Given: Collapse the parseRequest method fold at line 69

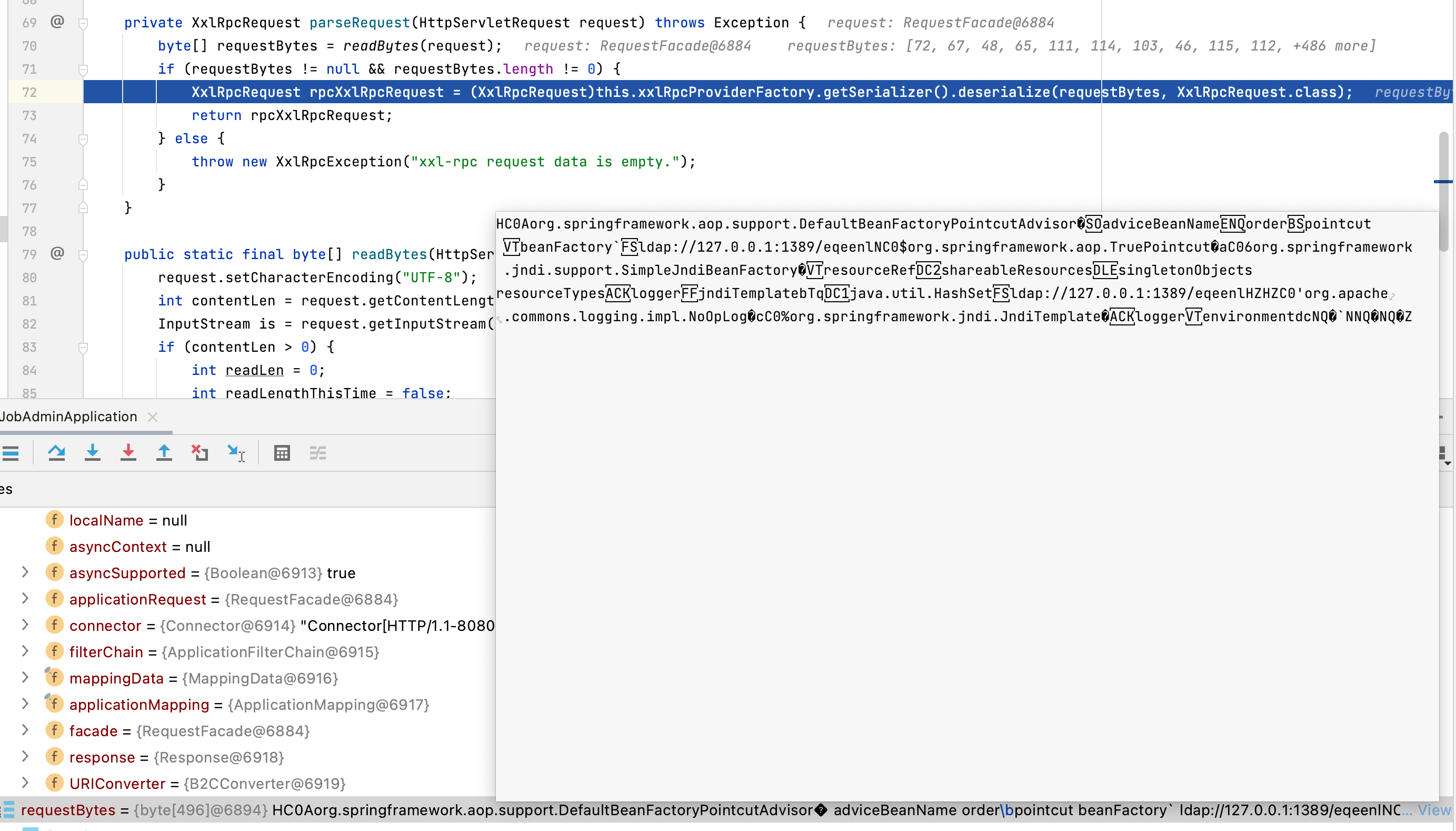Looking at the screenshot, I should [83, 23].
